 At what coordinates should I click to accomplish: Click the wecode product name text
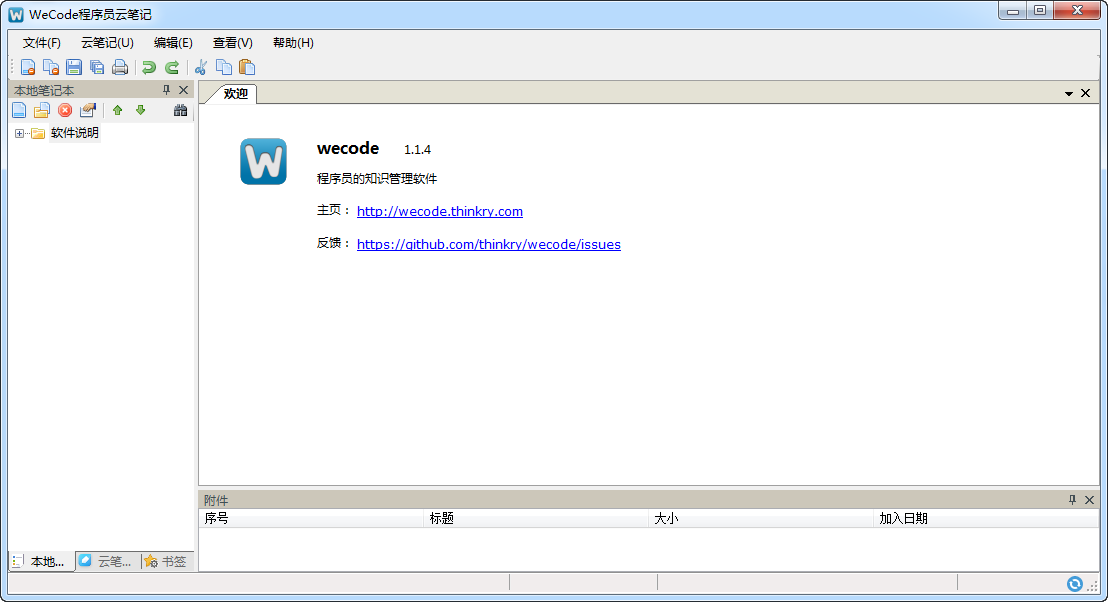coord(348,148)
